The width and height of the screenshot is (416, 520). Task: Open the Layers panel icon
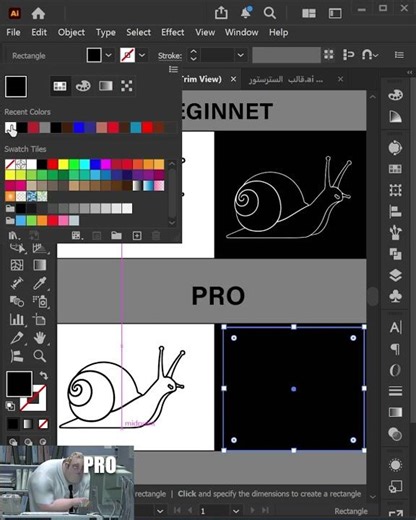(395, 275)
